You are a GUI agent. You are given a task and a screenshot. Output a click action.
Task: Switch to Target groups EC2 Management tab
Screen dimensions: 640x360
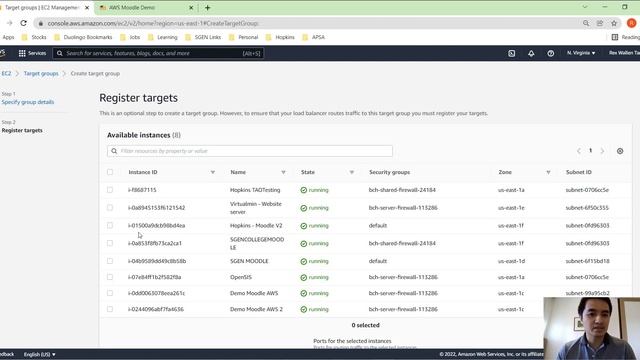point(45,7)
